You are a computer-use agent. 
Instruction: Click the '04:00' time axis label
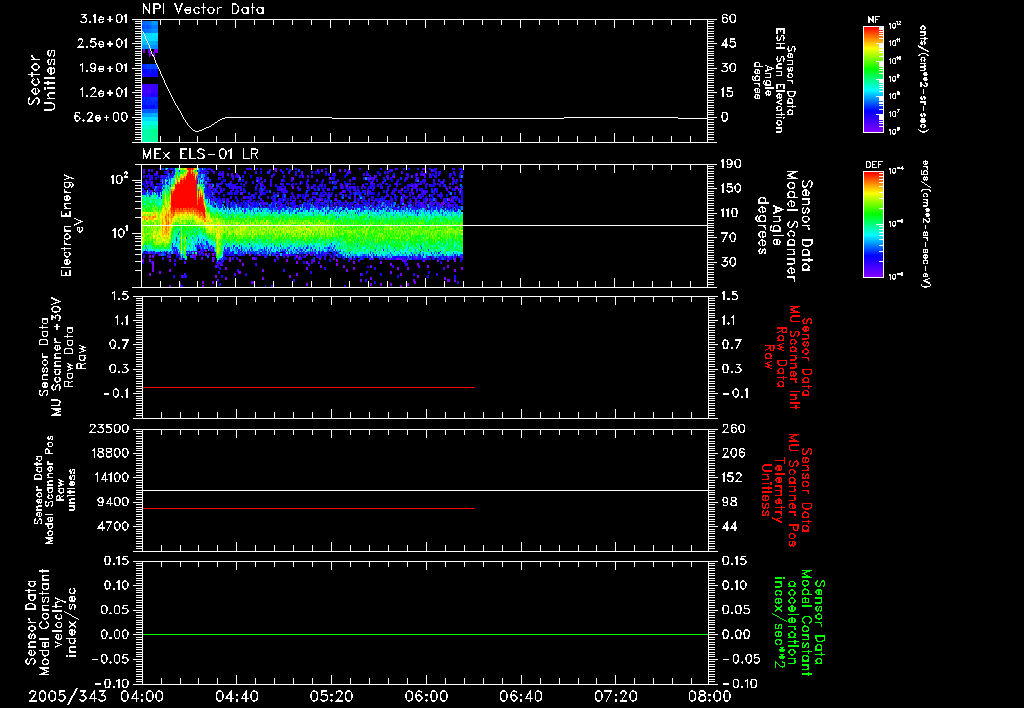[142, 696]
